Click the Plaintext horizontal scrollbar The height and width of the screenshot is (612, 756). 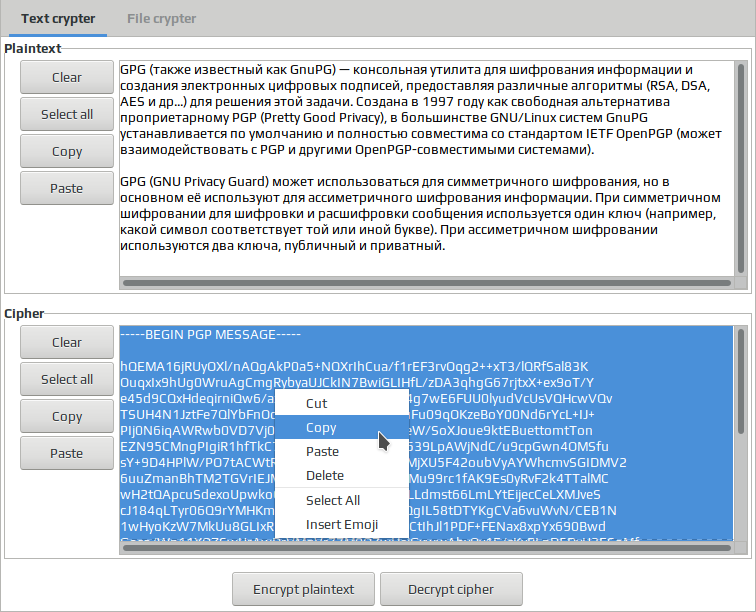tap(427, 283)
